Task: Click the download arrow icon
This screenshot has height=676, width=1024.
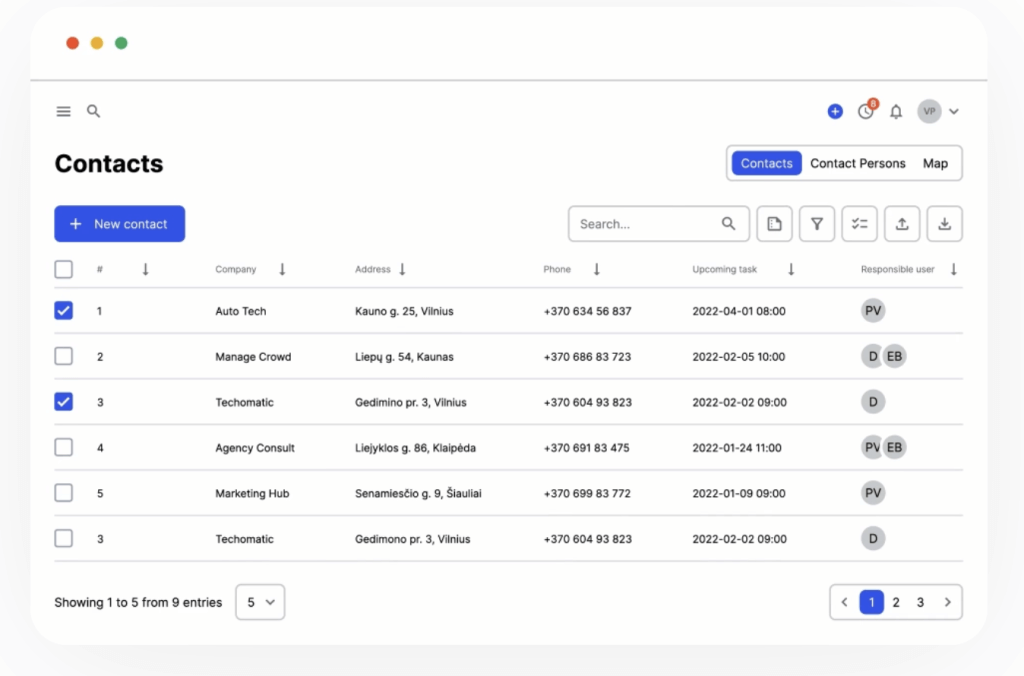Action: point(944,224)
